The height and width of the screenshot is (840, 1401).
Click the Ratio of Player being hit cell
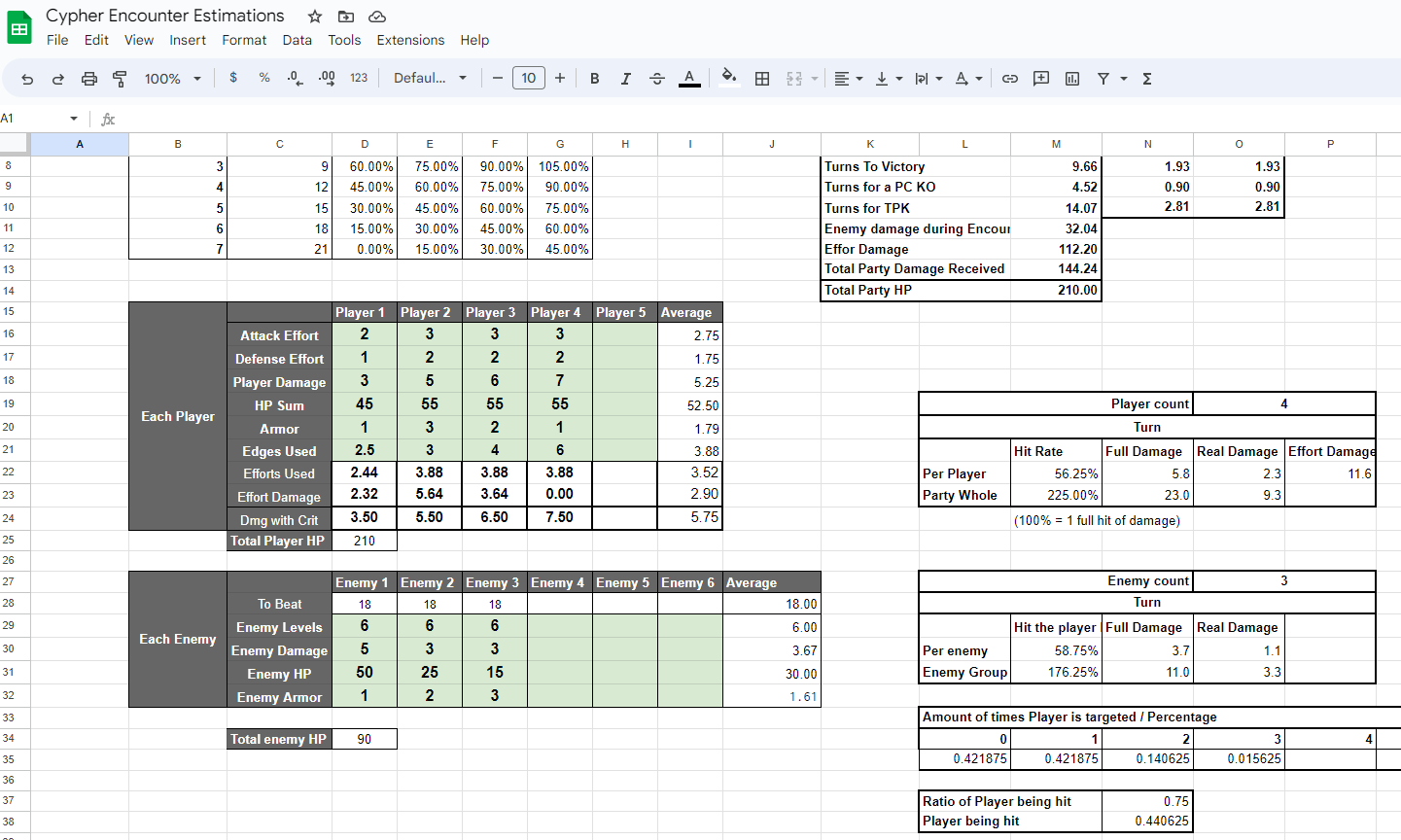(x=1010, y=801)
